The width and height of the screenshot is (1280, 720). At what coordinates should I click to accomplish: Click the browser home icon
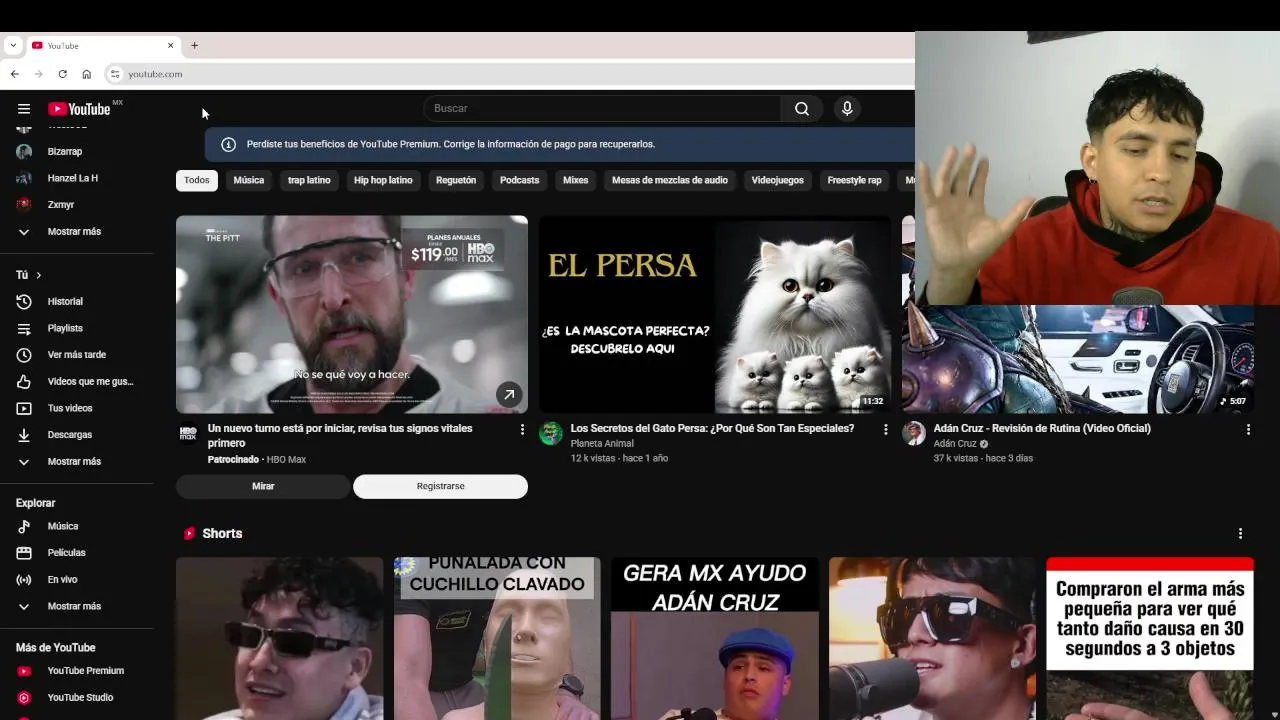tap(86, 74)
